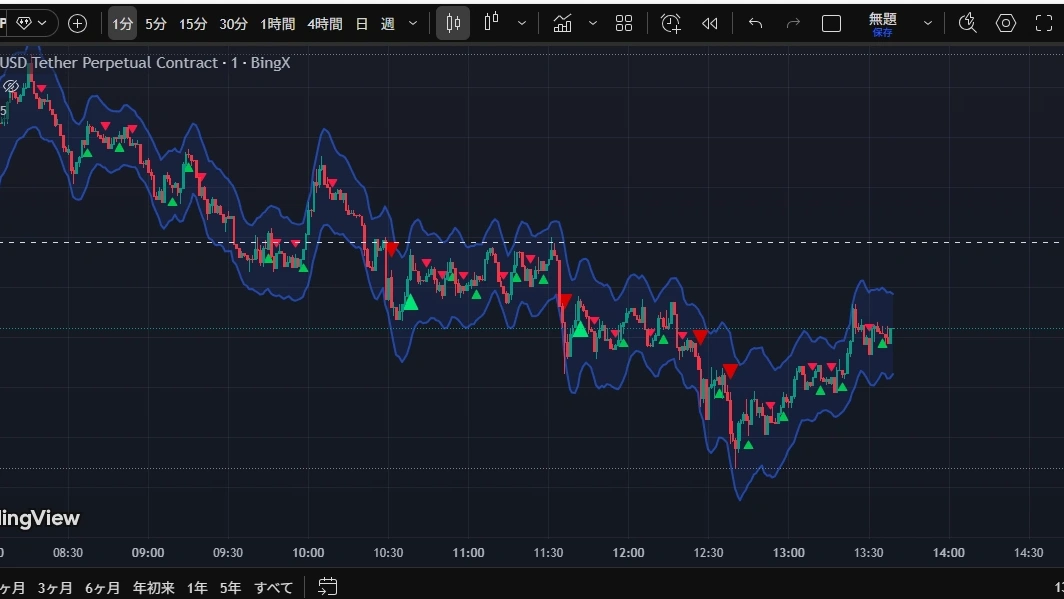Click the 無題 保存 save layout button
1064x599 pixels.
[882, 23]
